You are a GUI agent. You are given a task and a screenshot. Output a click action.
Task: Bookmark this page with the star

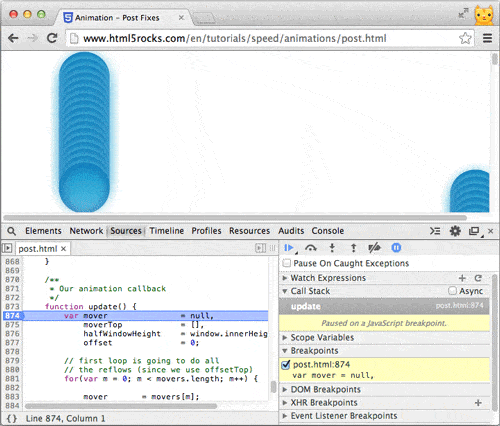point(465,38)
